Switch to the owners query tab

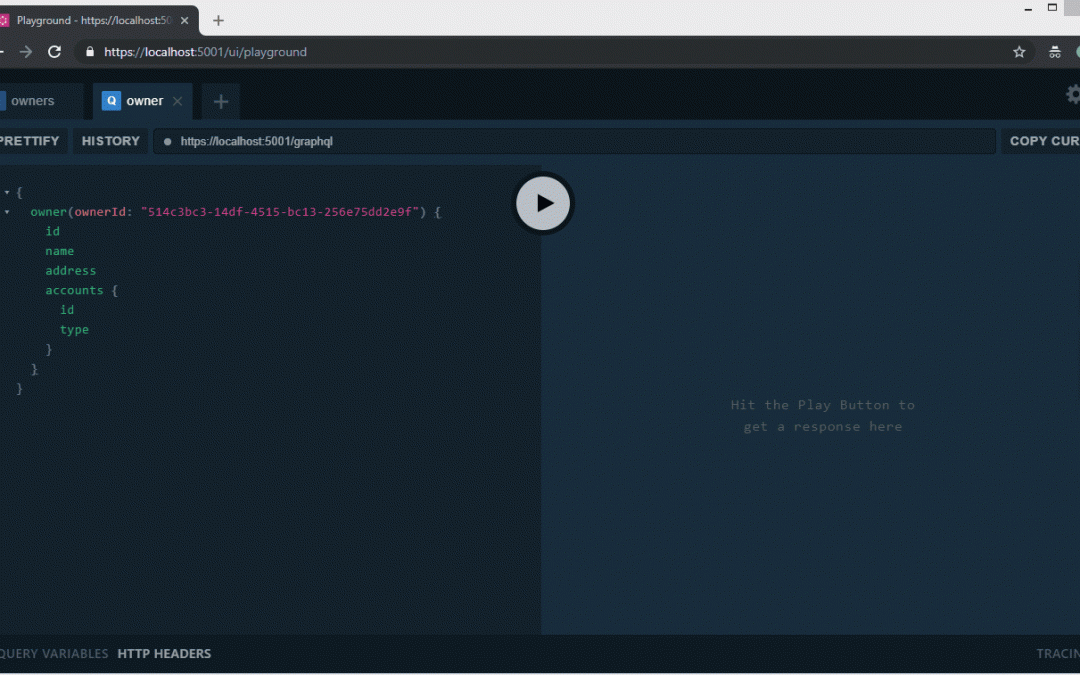tap(33, 101)
